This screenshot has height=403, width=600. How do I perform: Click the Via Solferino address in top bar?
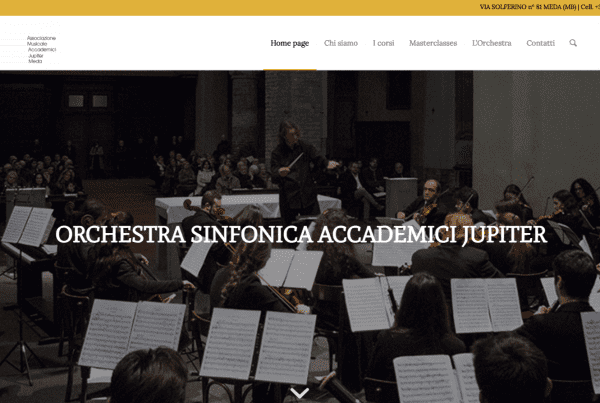528,7
